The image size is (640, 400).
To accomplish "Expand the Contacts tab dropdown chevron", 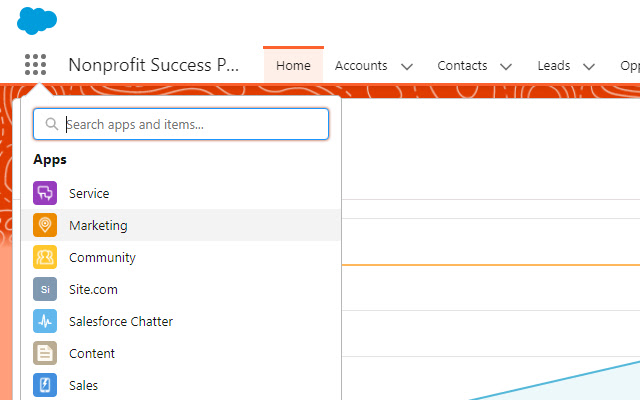I will click(506, 67).
